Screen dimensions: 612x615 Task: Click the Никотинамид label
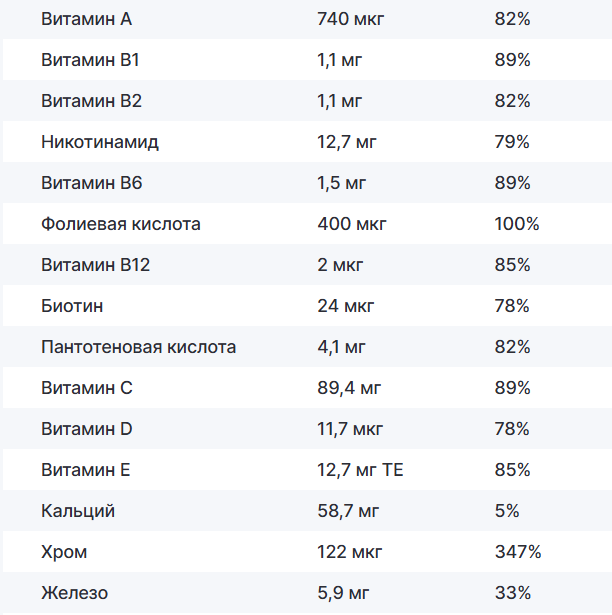(100, 142)
